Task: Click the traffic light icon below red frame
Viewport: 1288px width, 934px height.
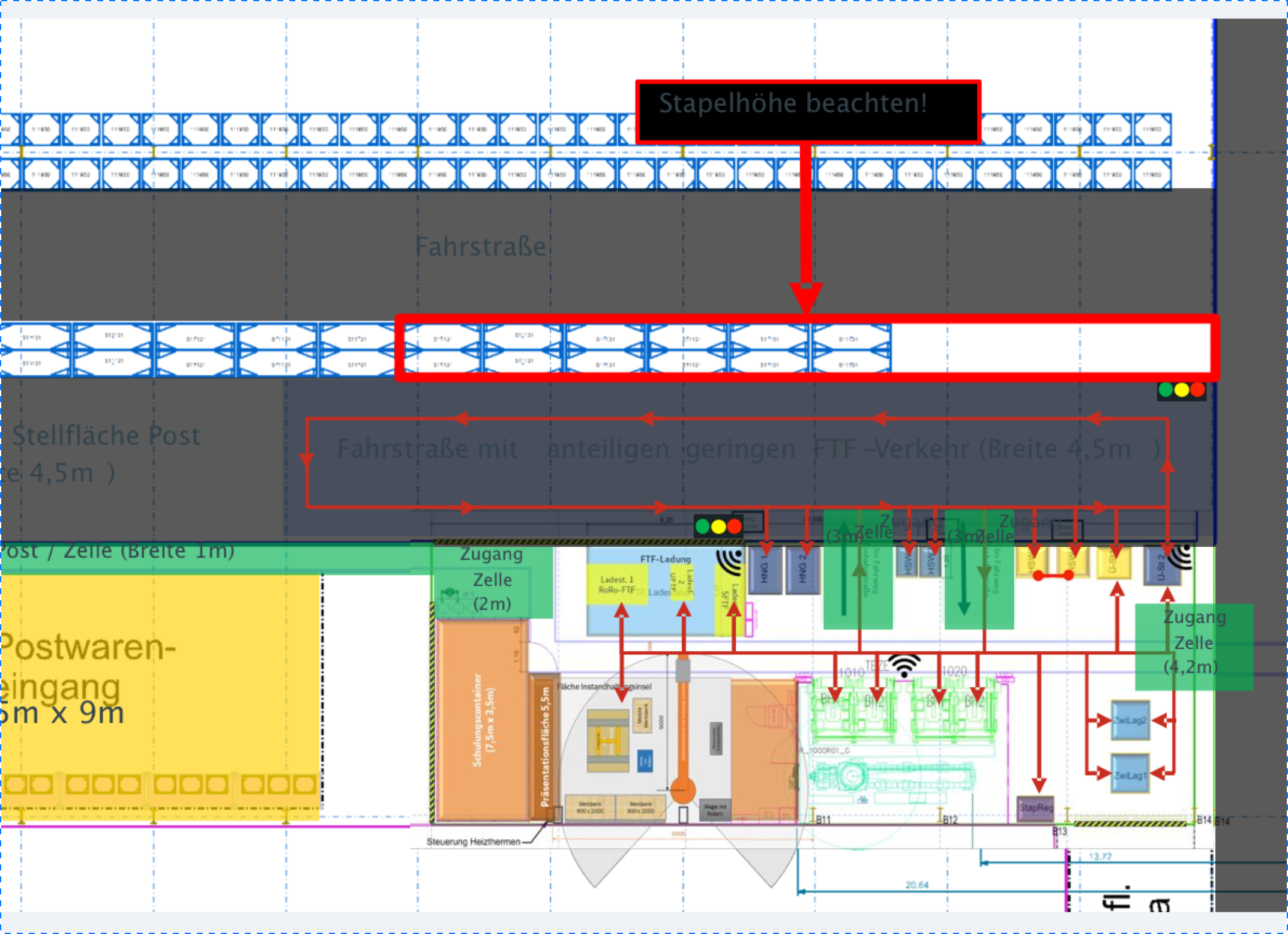Action: pos(1181,390)
